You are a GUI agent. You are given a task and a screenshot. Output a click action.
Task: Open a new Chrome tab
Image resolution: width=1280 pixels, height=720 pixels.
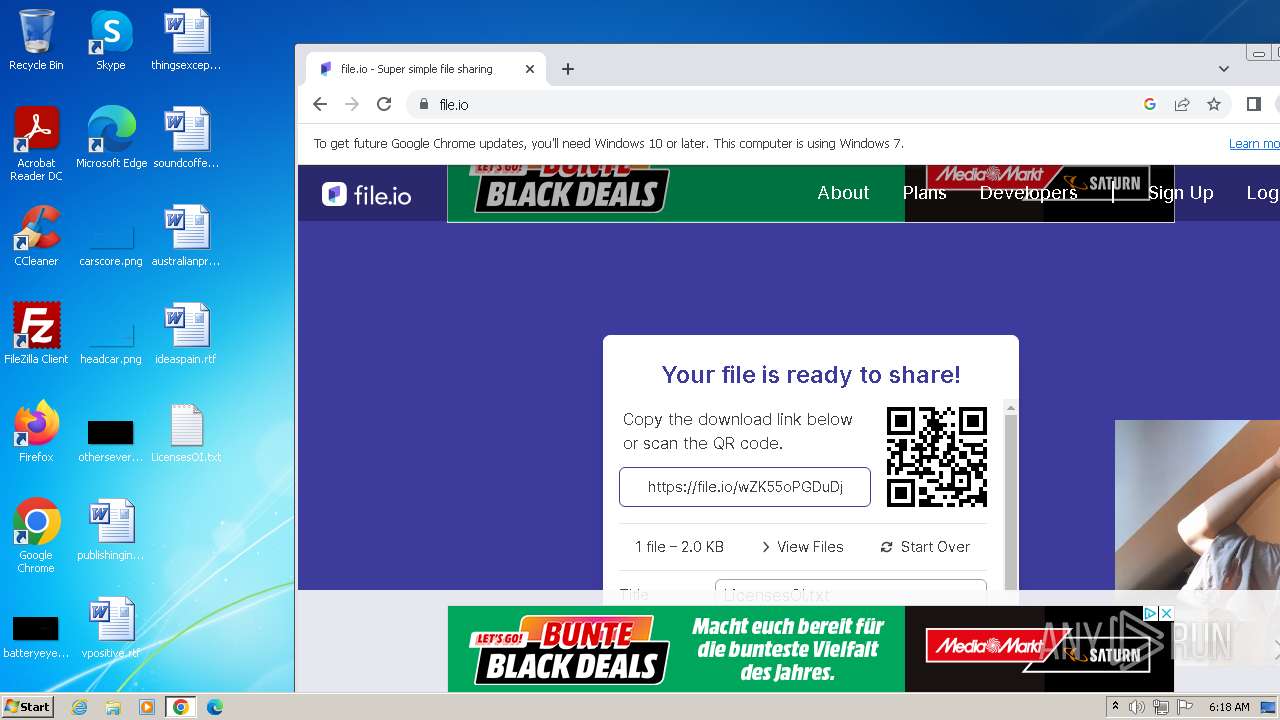click(x=568, y=69)
